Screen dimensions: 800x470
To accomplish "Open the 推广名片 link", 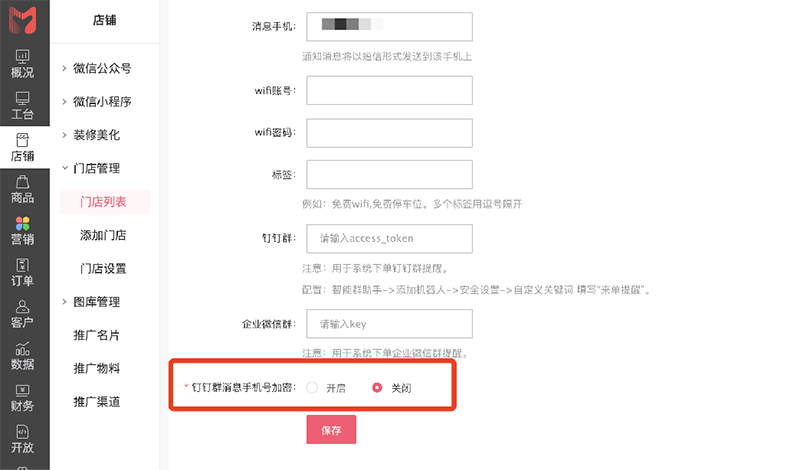I will (x=96, y=335).
